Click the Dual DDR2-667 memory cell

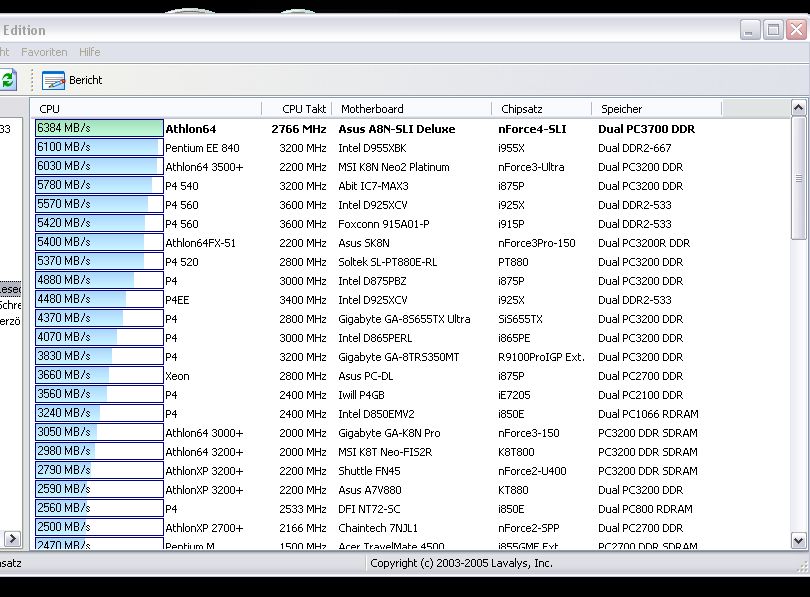click(634, 148)
